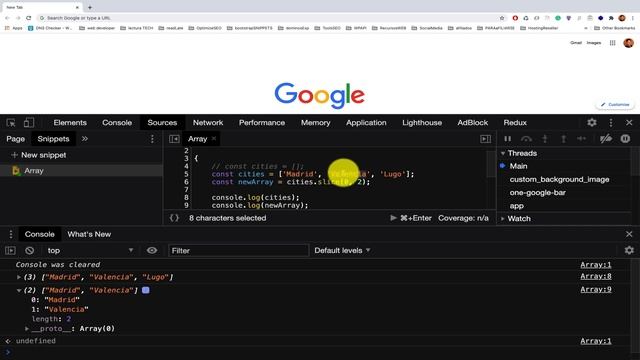
Task: Open the Customize button on Google page
Action: [x=615, y=104]
